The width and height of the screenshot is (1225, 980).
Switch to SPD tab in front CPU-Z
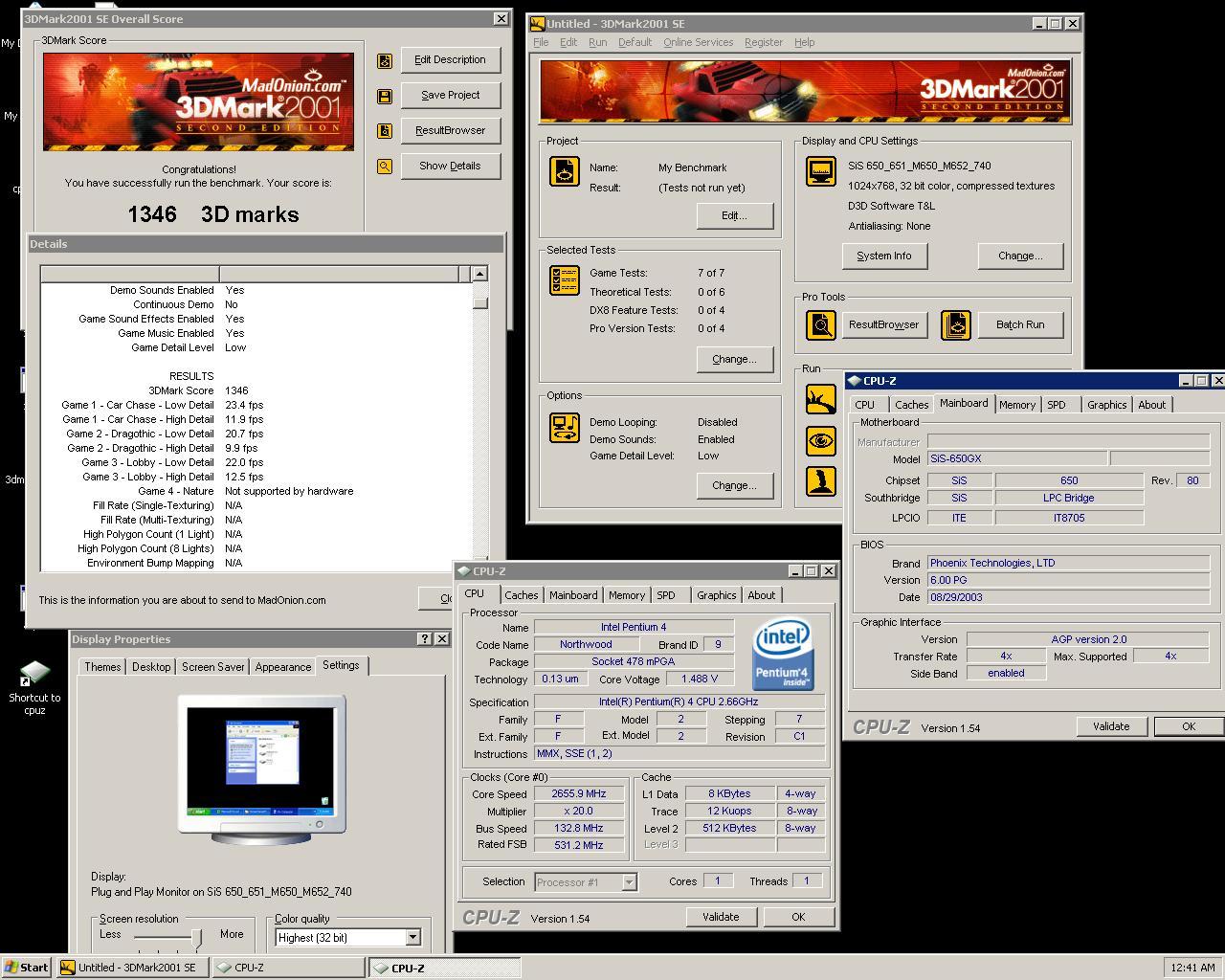[x=666, y=595]
